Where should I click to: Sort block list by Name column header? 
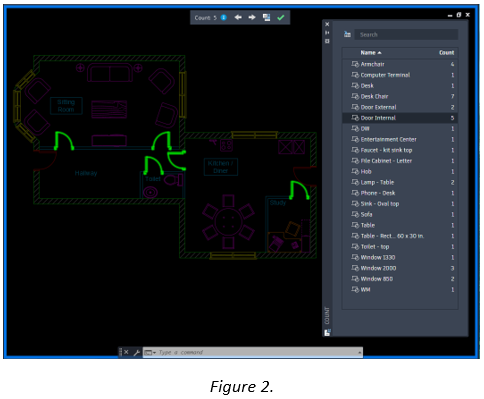pos(371,53)
